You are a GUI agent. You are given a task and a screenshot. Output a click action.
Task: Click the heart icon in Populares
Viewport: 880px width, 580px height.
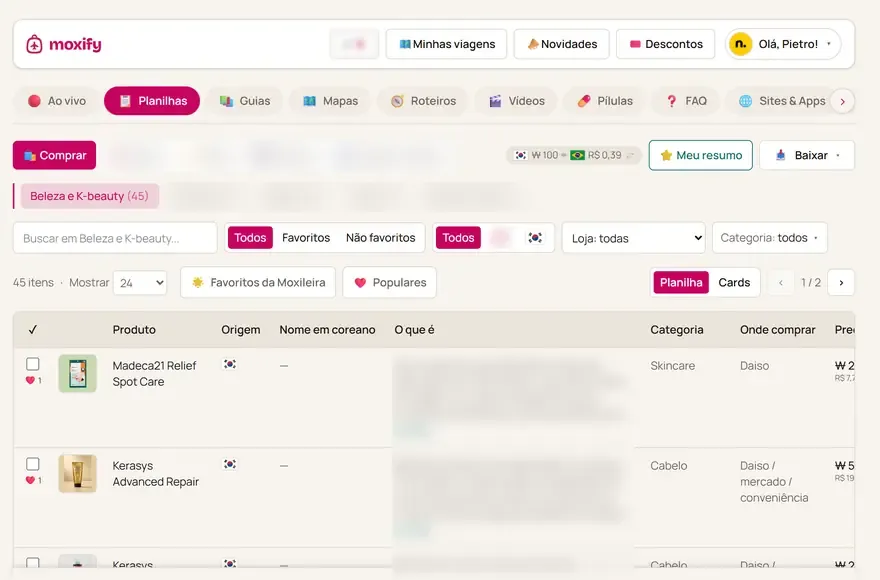click(360, 283)
